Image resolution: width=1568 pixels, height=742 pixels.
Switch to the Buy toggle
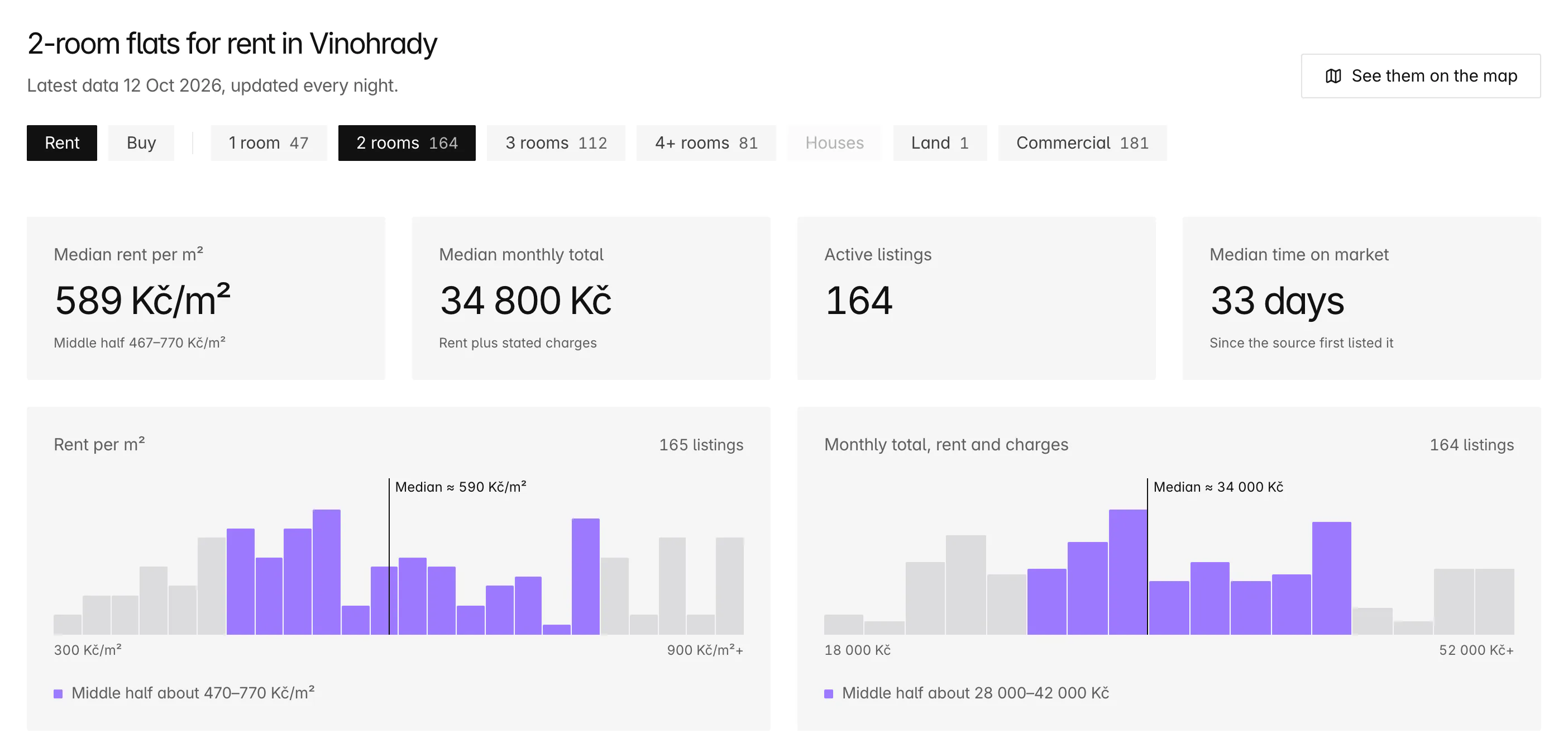point(141,142)
